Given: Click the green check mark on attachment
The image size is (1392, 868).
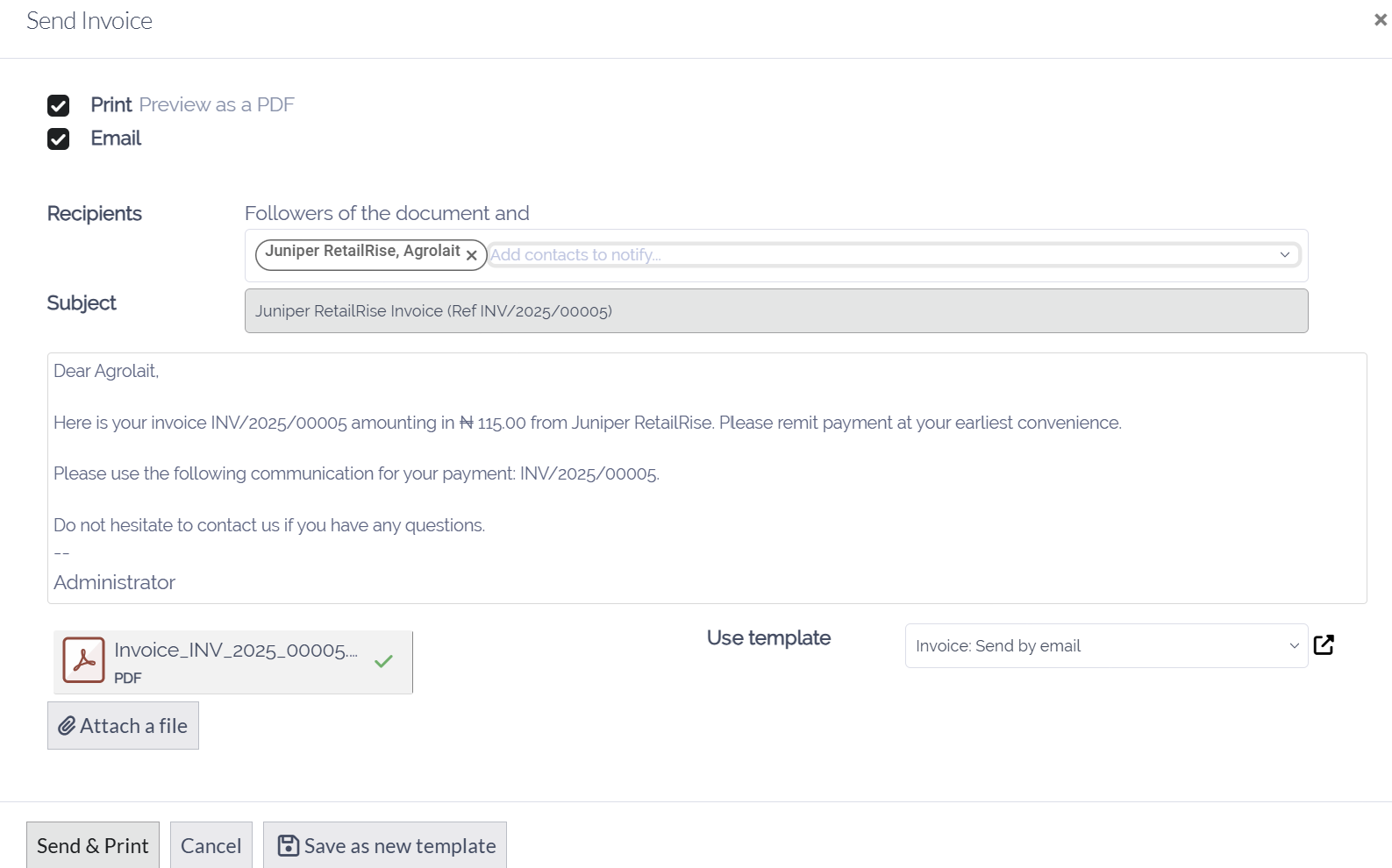Looking at the screenshot, I should [x=383, y=661].
